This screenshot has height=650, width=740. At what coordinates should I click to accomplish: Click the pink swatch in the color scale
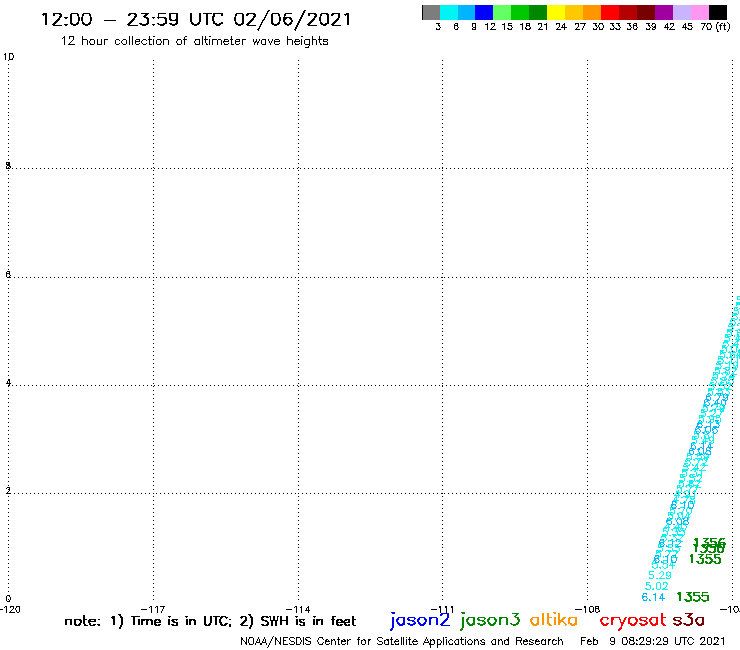(x=700, y=12)
